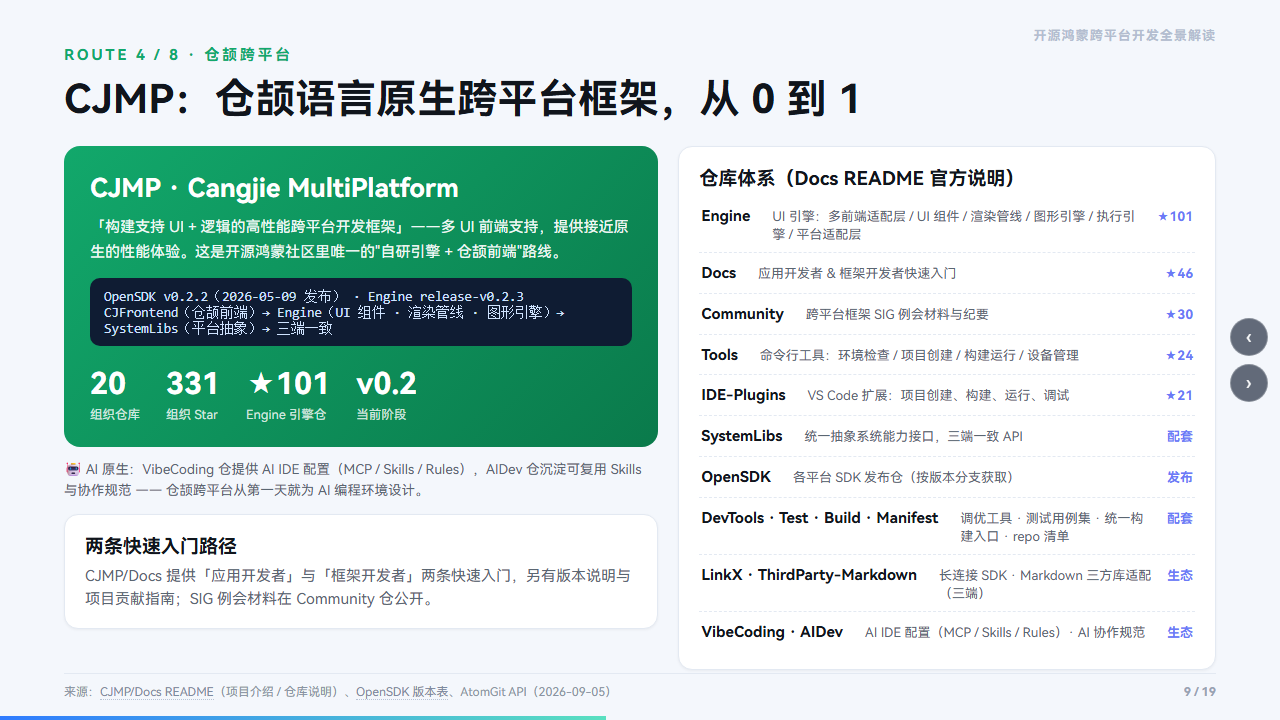Go to the next slide arrow

click(x=1249, y=383)
